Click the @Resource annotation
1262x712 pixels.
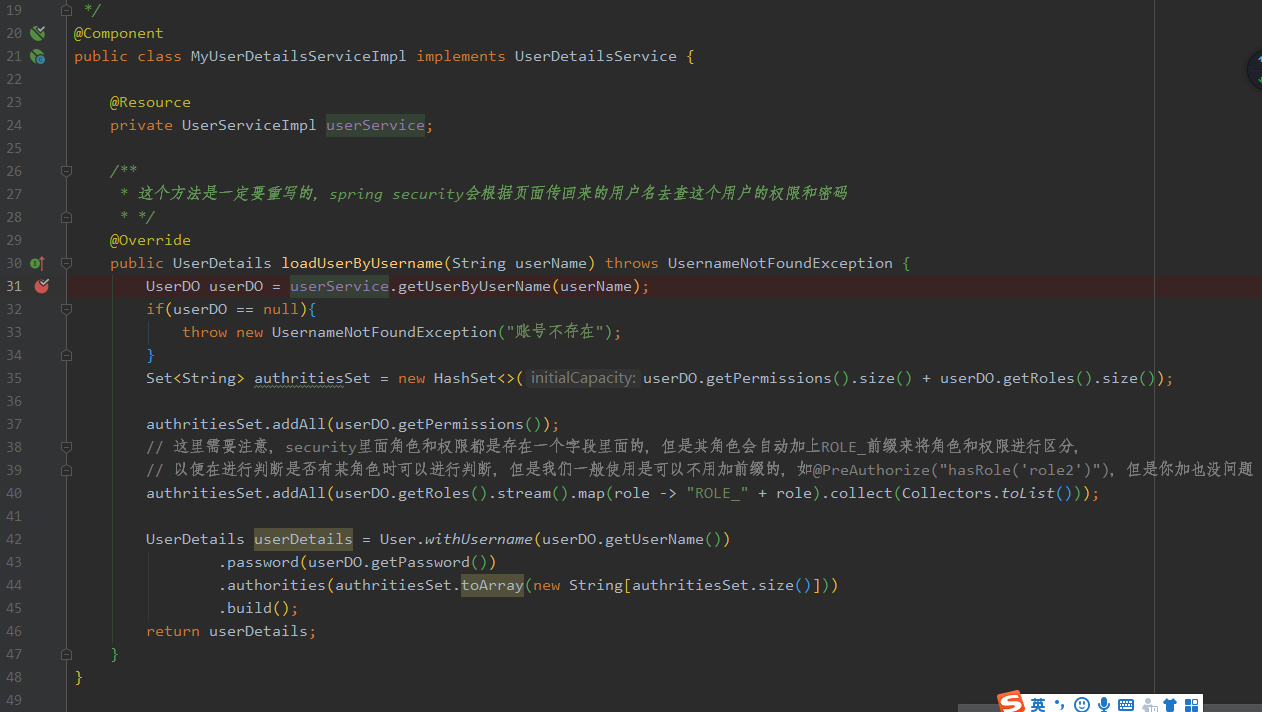(150, 102)
